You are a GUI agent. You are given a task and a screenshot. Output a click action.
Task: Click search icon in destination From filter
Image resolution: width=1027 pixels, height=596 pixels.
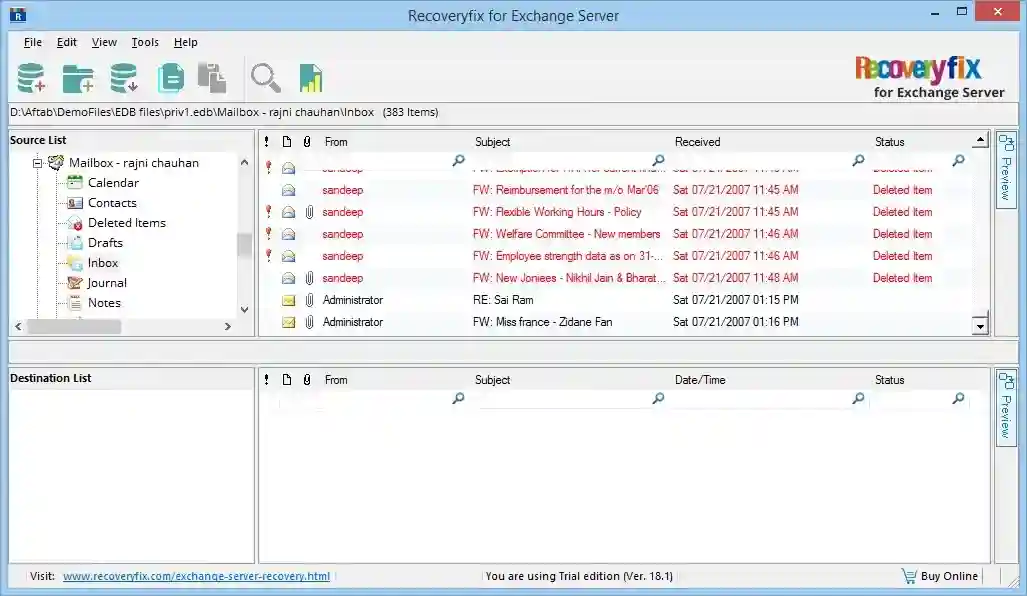tap(458, 398)
